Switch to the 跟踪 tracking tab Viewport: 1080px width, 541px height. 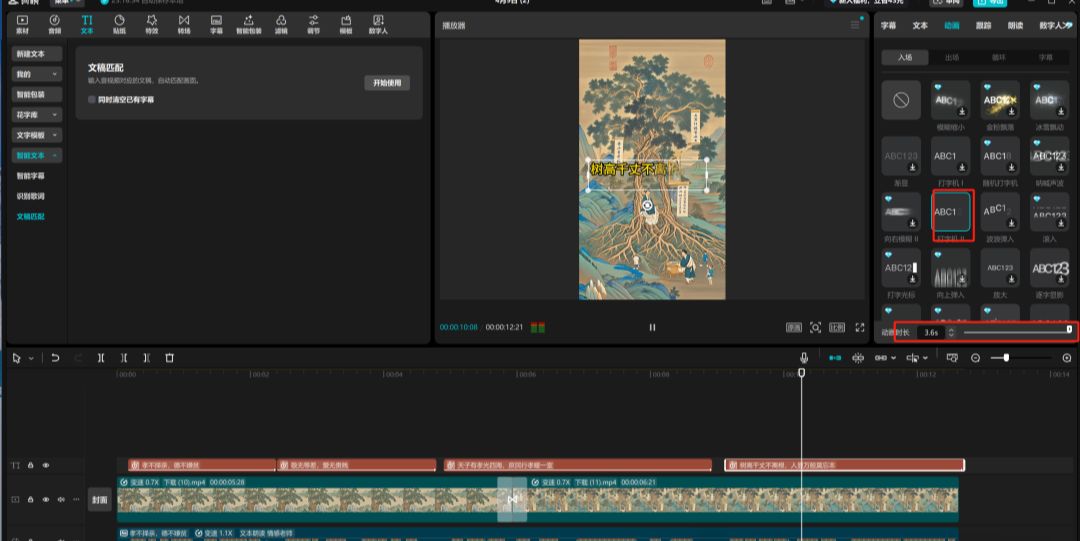[984, 25]
